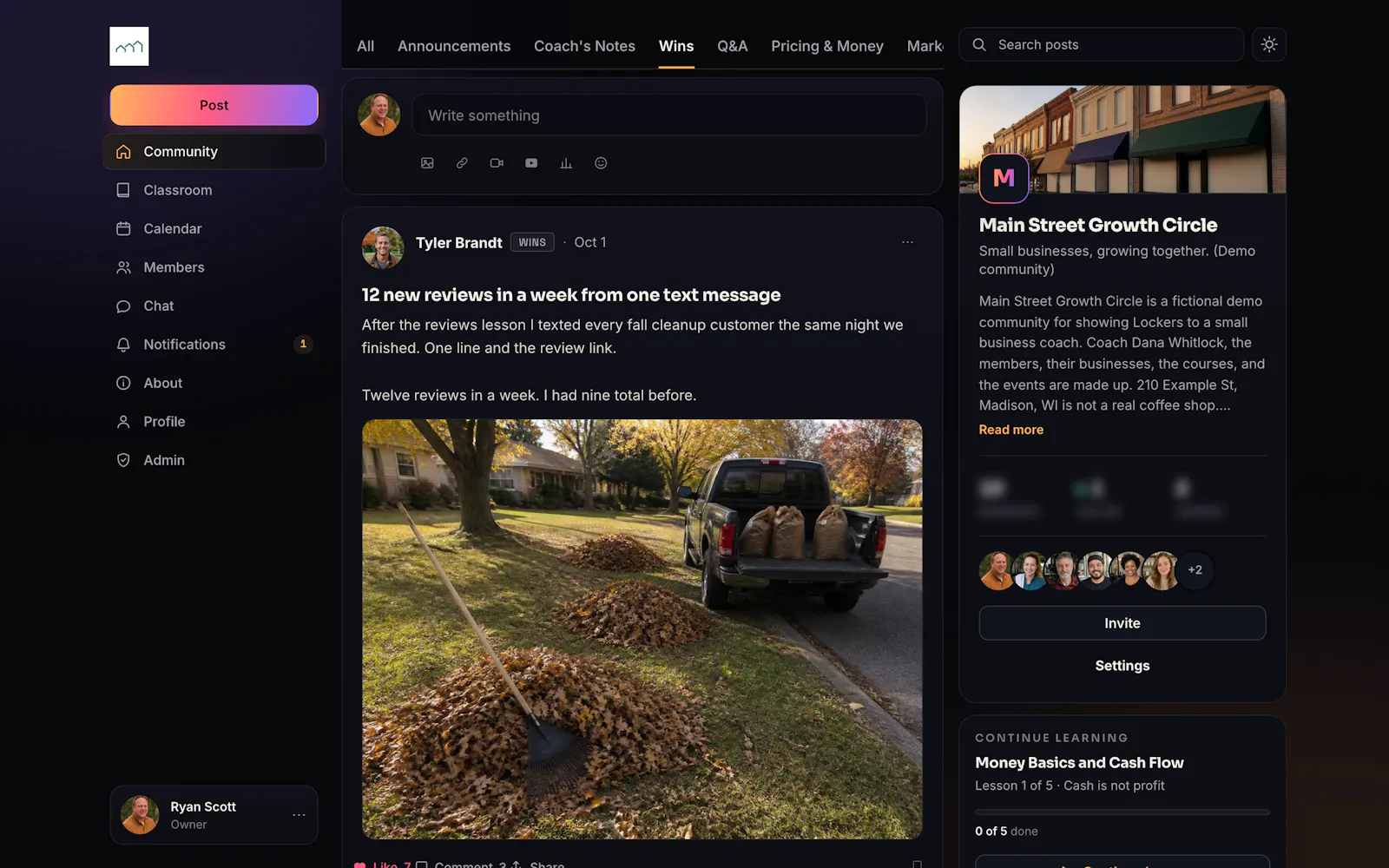This screenshot has height=868, width=1389.
Task: Open Ryan Scott's account options menu
Action: 299,815
